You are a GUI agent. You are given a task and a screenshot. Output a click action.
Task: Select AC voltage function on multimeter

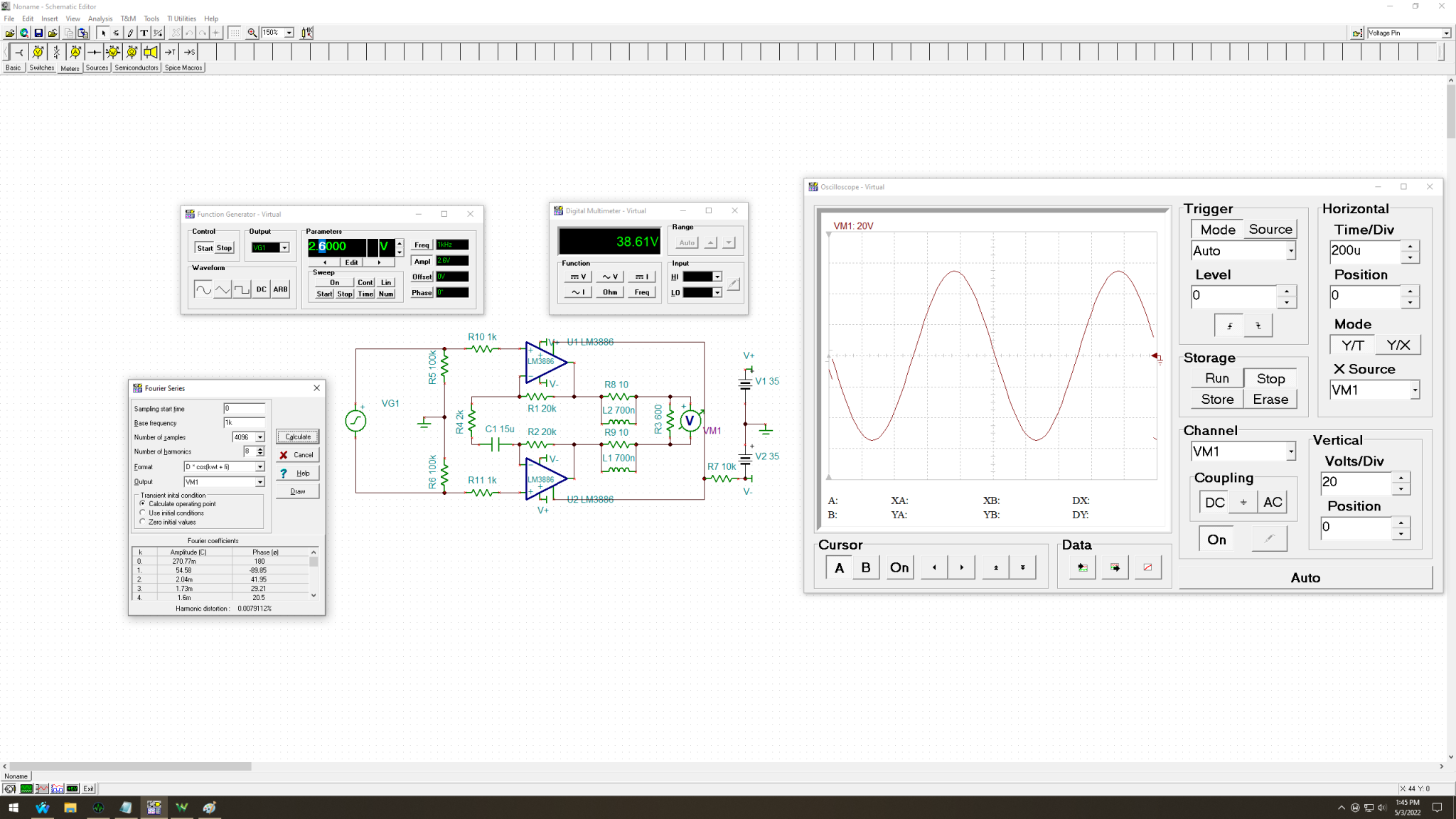pyautogui.click(x=609, y=277)
